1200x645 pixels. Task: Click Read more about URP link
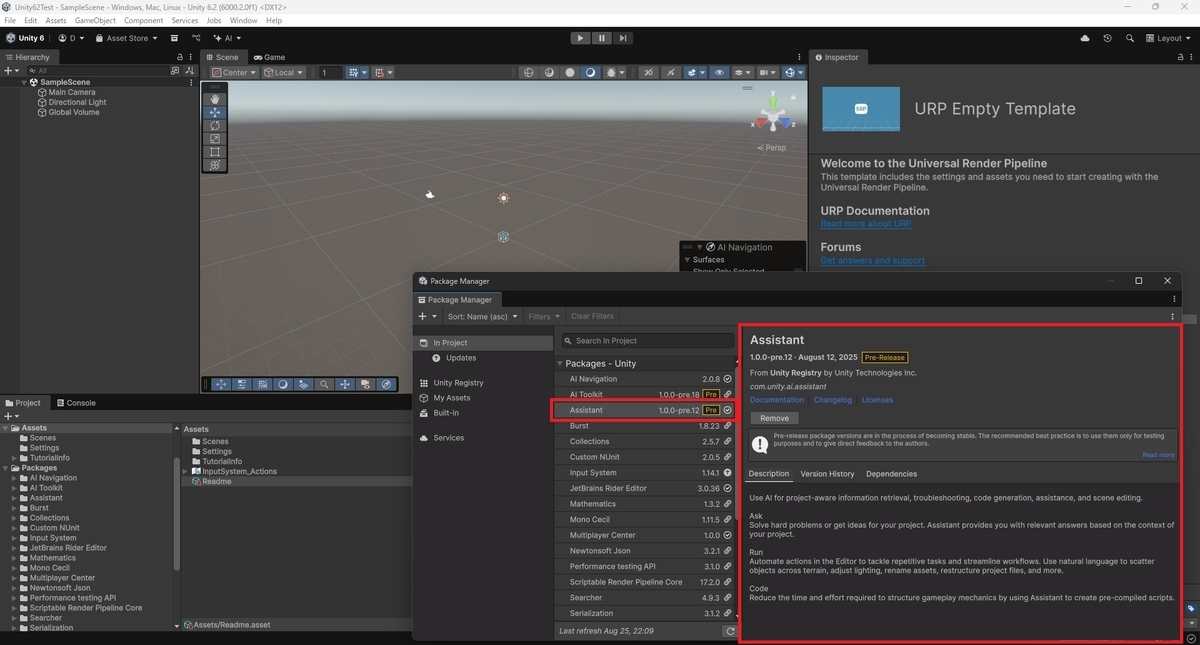865,224
